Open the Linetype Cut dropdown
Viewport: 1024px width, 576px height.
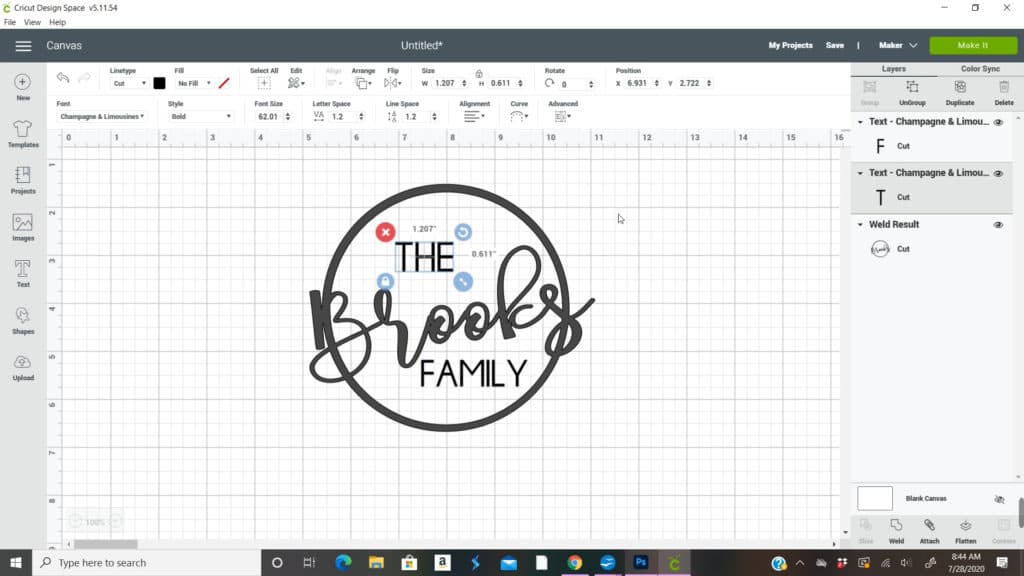(129, 84)
